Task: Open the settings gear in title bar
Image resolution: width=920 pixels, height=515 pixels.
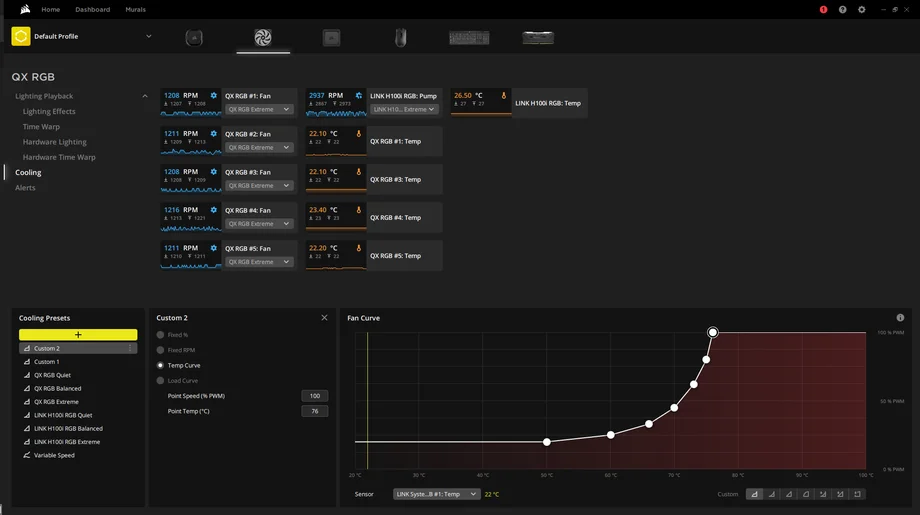Action: [861, 9]
